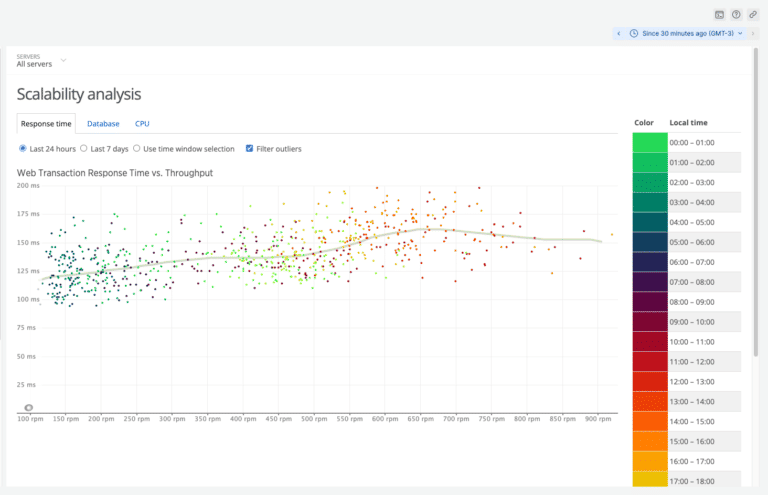Open the 'Since 30 minutes ago' time picker
This screenshot has height=495, width=768.
point(686,33)
